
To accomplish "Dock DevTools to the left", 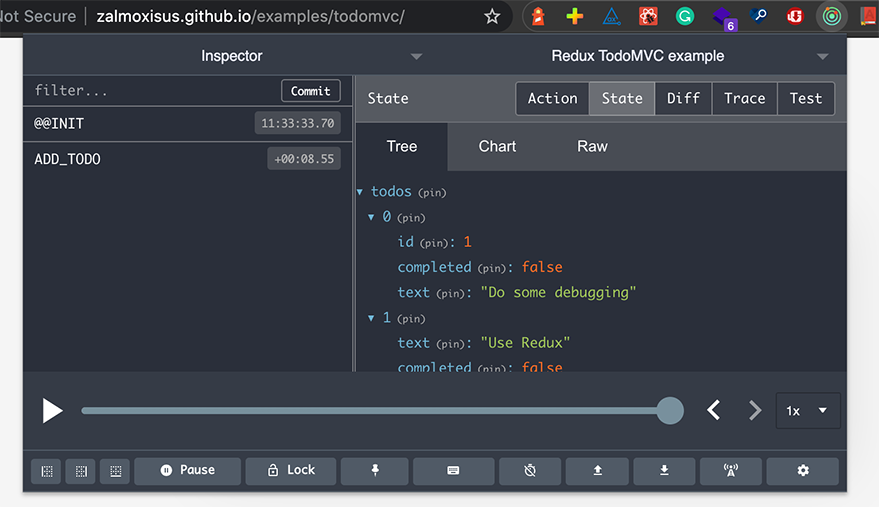I will point(47,471).
